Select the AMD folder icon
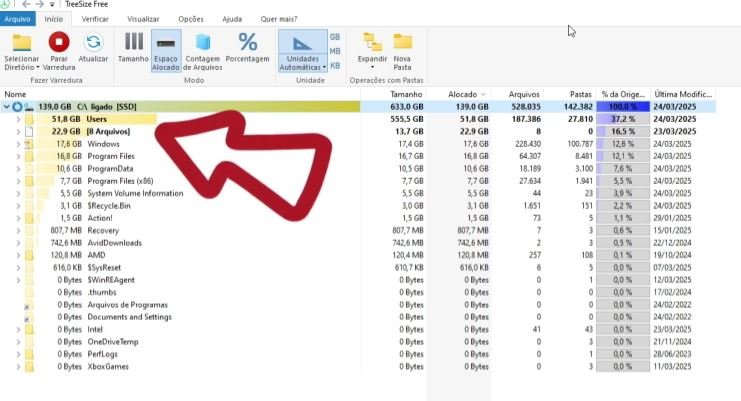This screenshot has height=401, width=741. point(29,255)
